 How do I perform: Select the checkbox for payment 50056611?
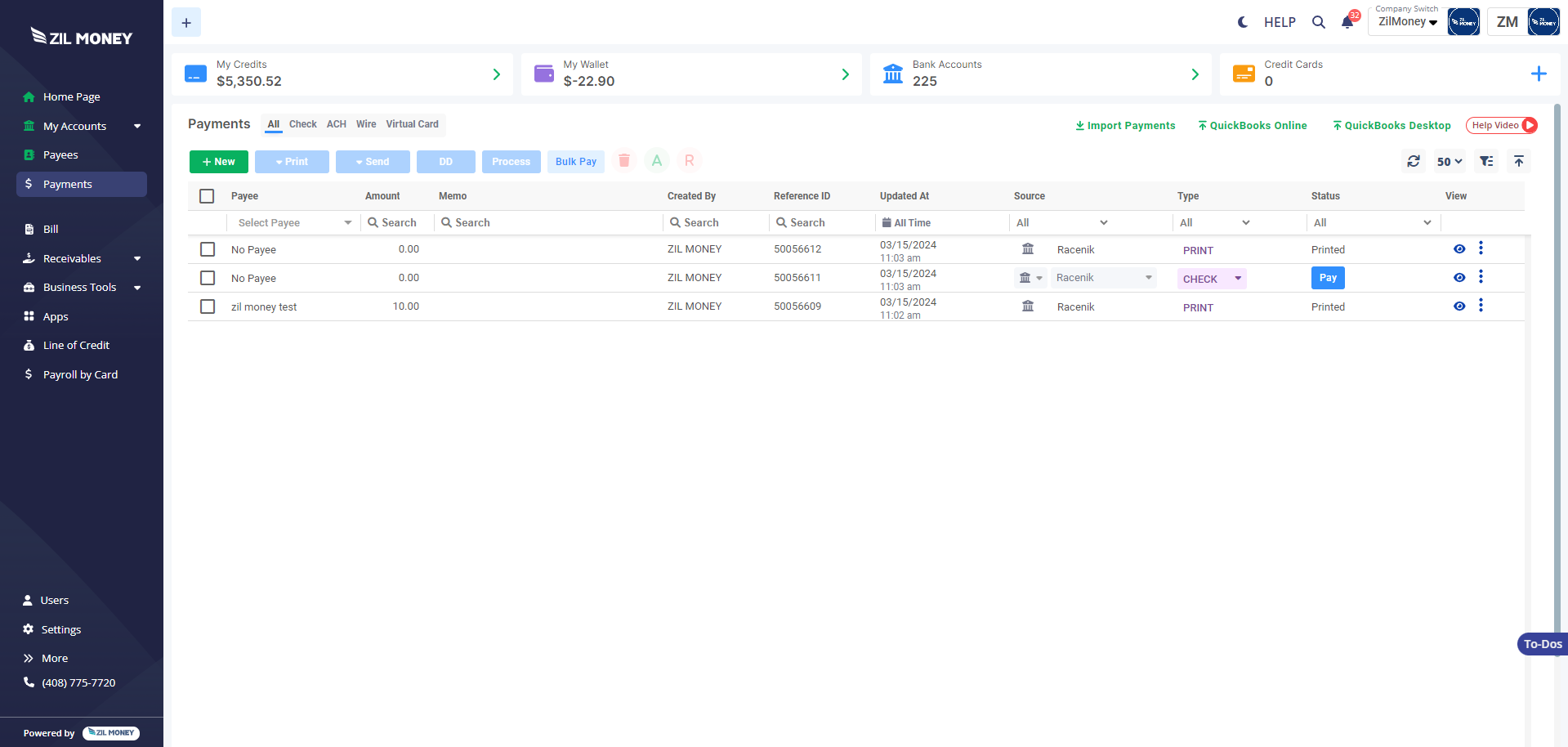pos(208,278)
